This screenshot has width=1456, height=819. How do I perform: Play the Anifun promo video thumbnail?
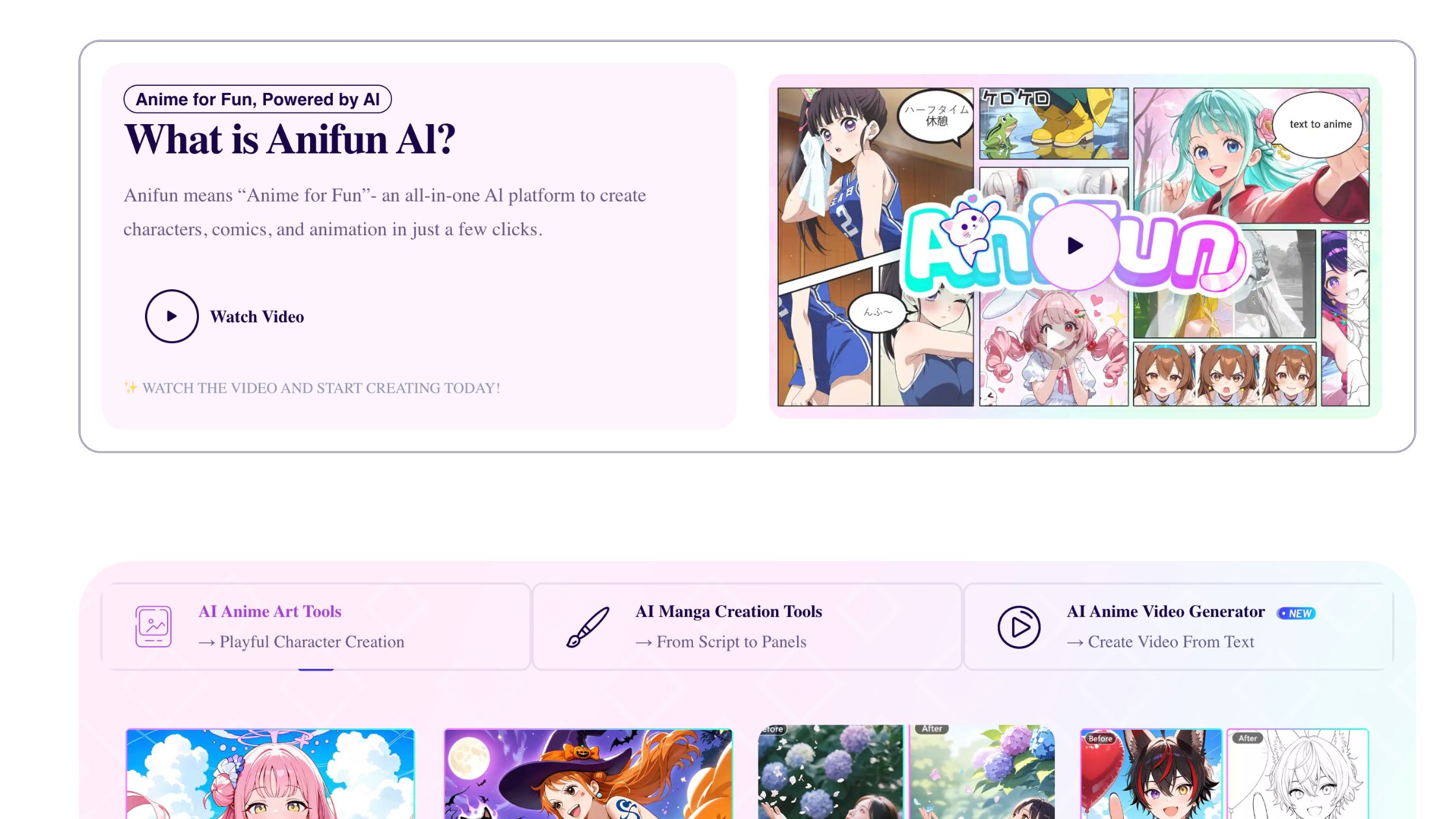tap(1075, 246)
